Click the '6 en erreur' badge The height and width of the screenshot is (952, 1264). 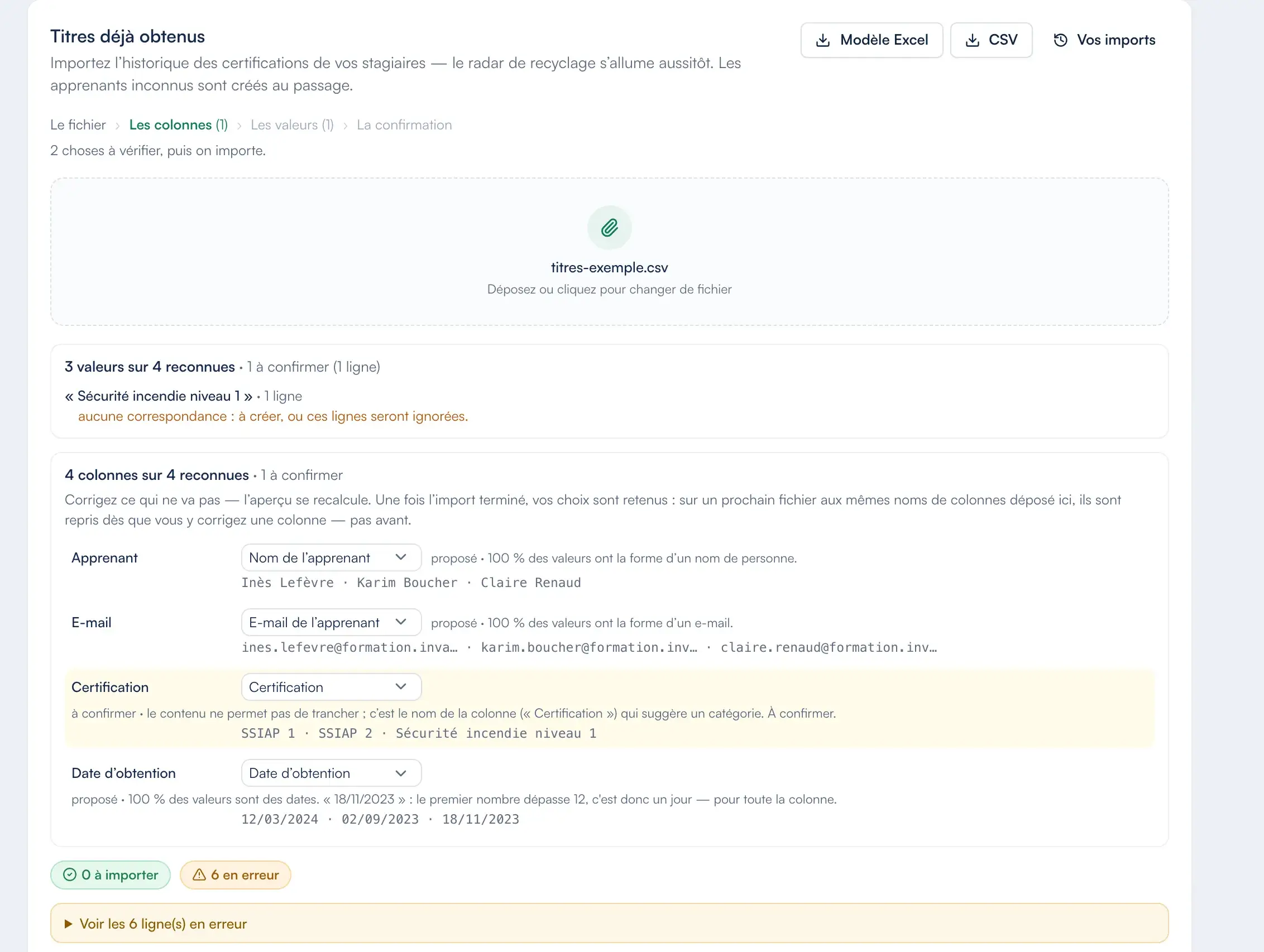coord(236,875)
